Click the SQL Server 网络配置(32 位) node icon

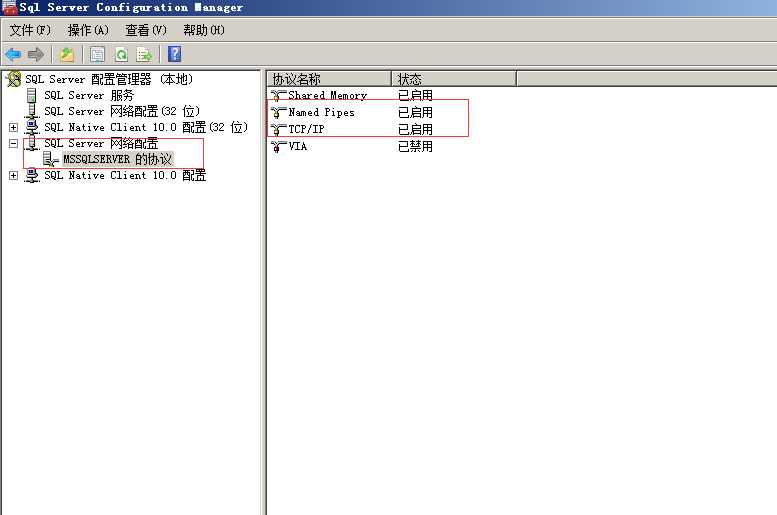point(32,111)
